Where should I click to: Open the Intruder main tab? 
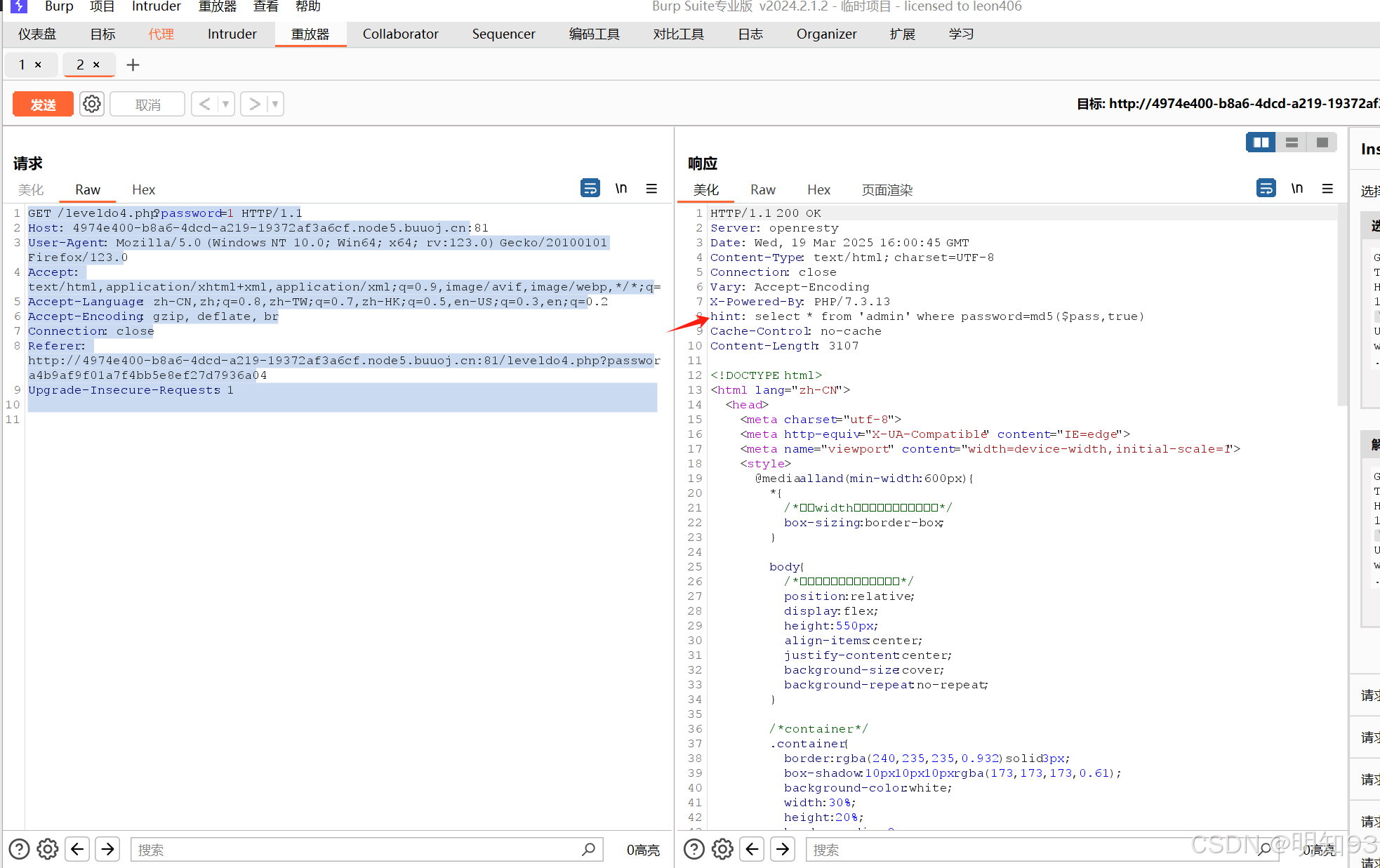coord(232,34)
